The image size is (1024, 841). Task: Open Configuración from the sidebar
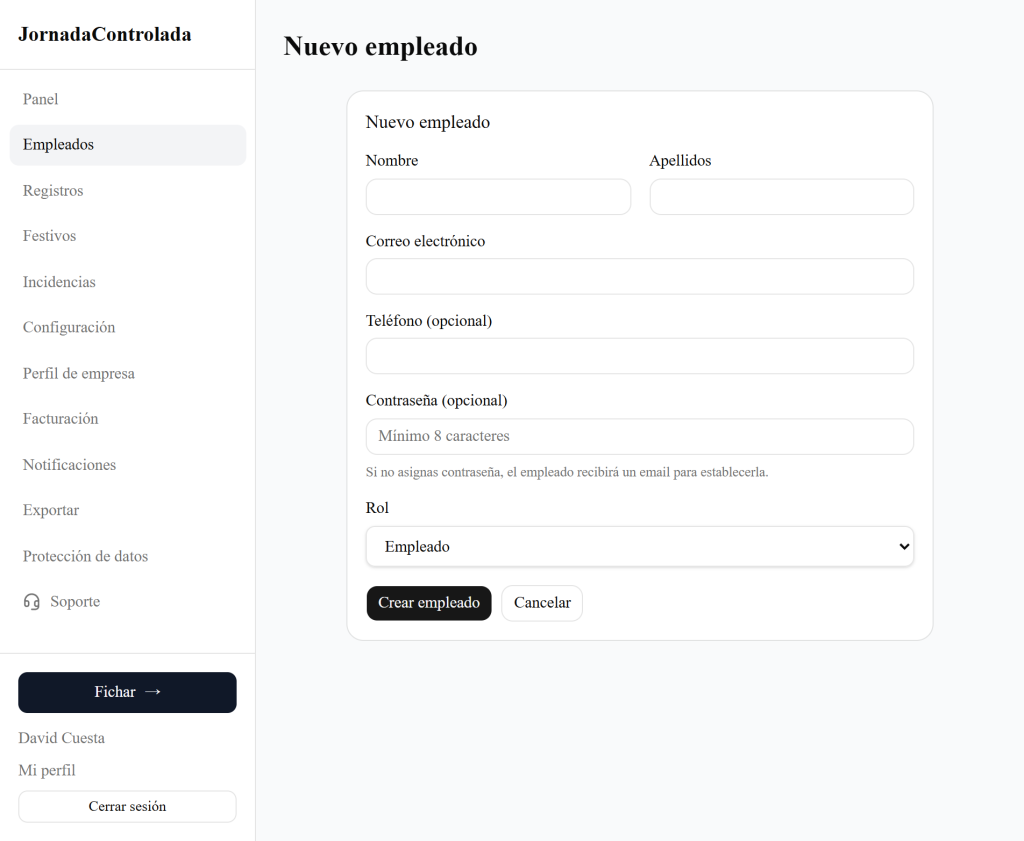pos(69,327)
